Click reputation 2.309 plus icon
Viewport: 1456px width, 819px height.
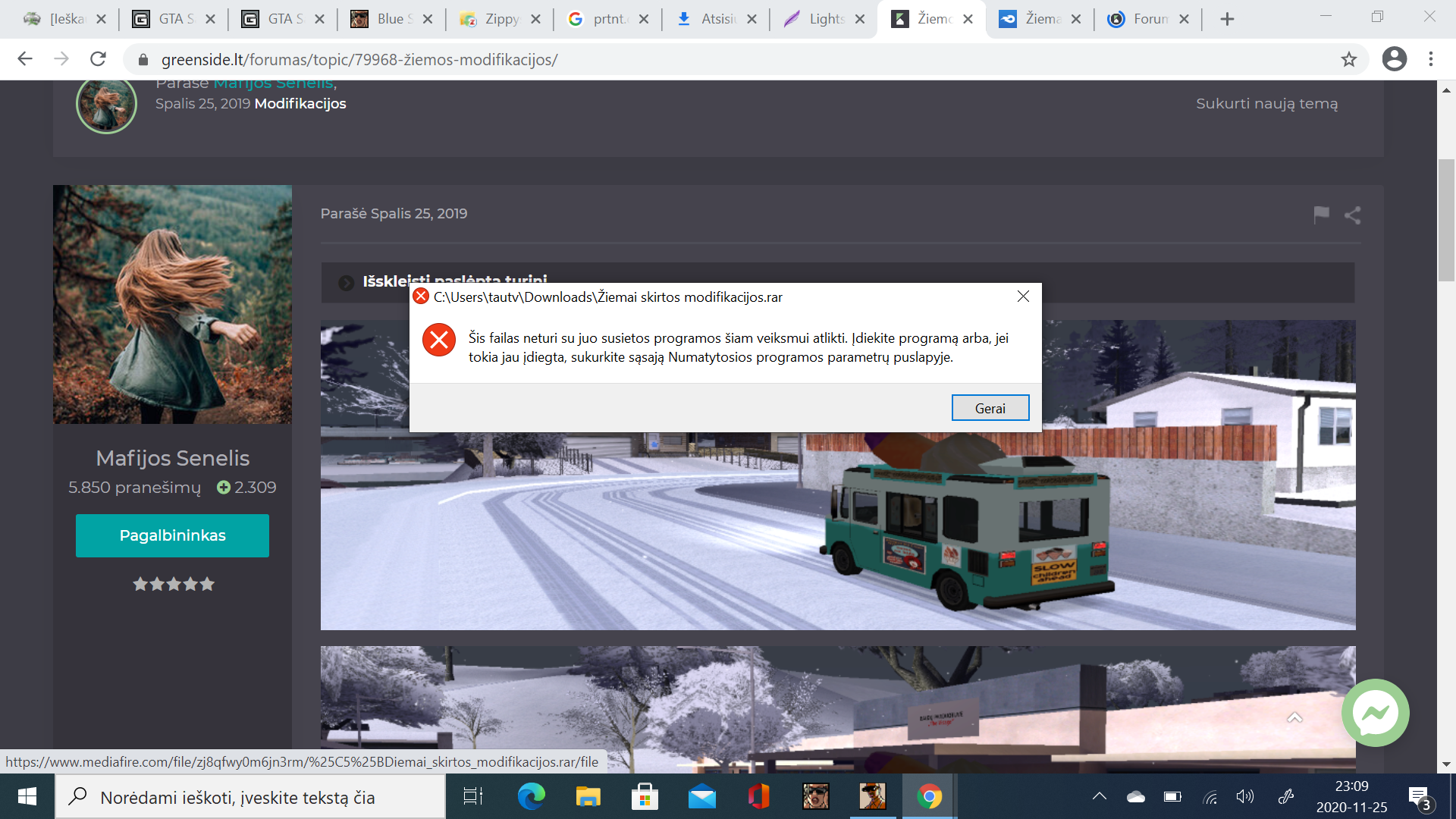pyautogui.click(x=224, y=488)
